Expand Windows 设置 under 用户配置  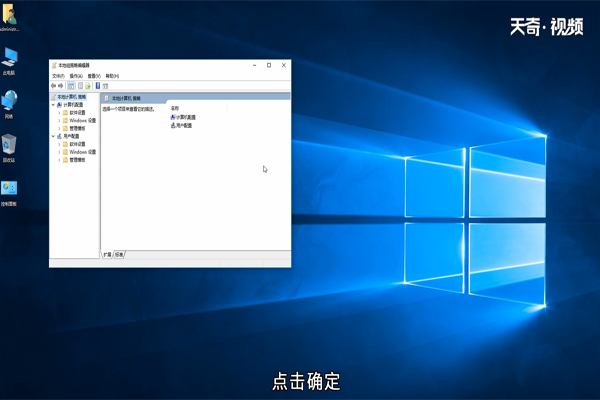[x=59, y=152]
